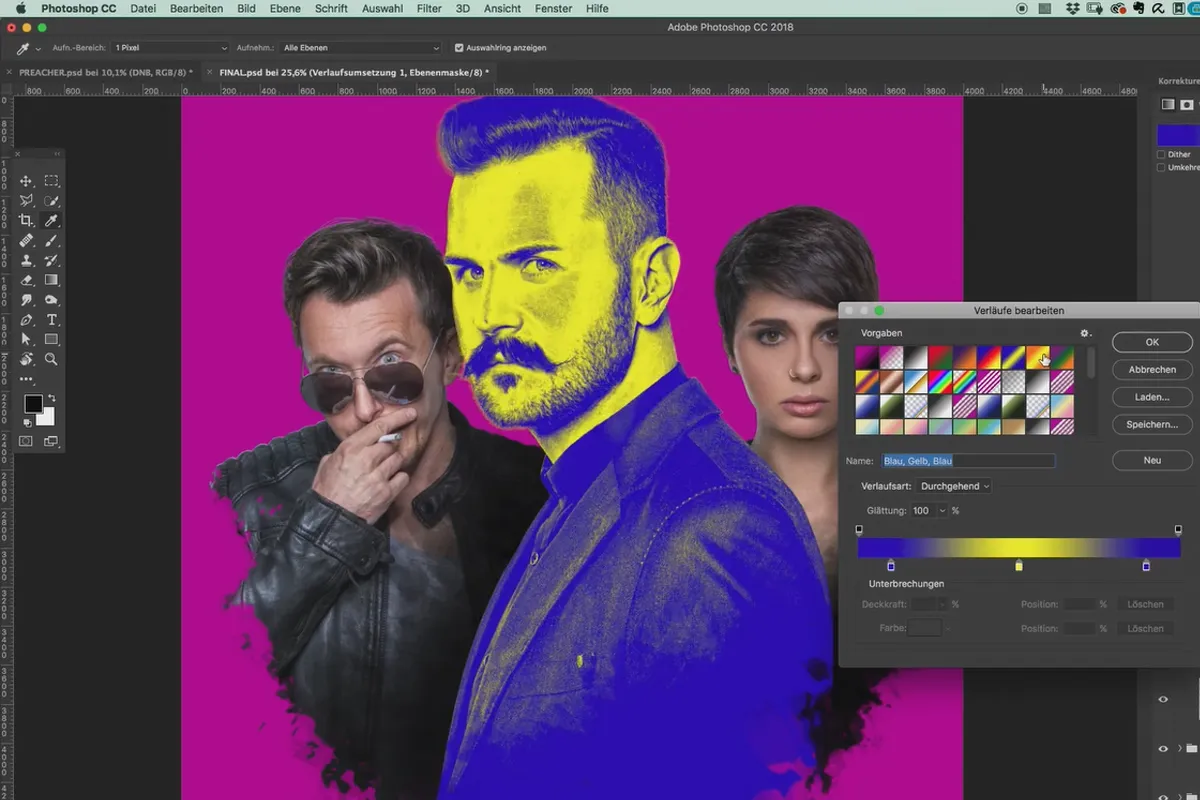The image size is (1200, 800).
Task: Select the Rotate View tool
Action: [x=26, y=359]
